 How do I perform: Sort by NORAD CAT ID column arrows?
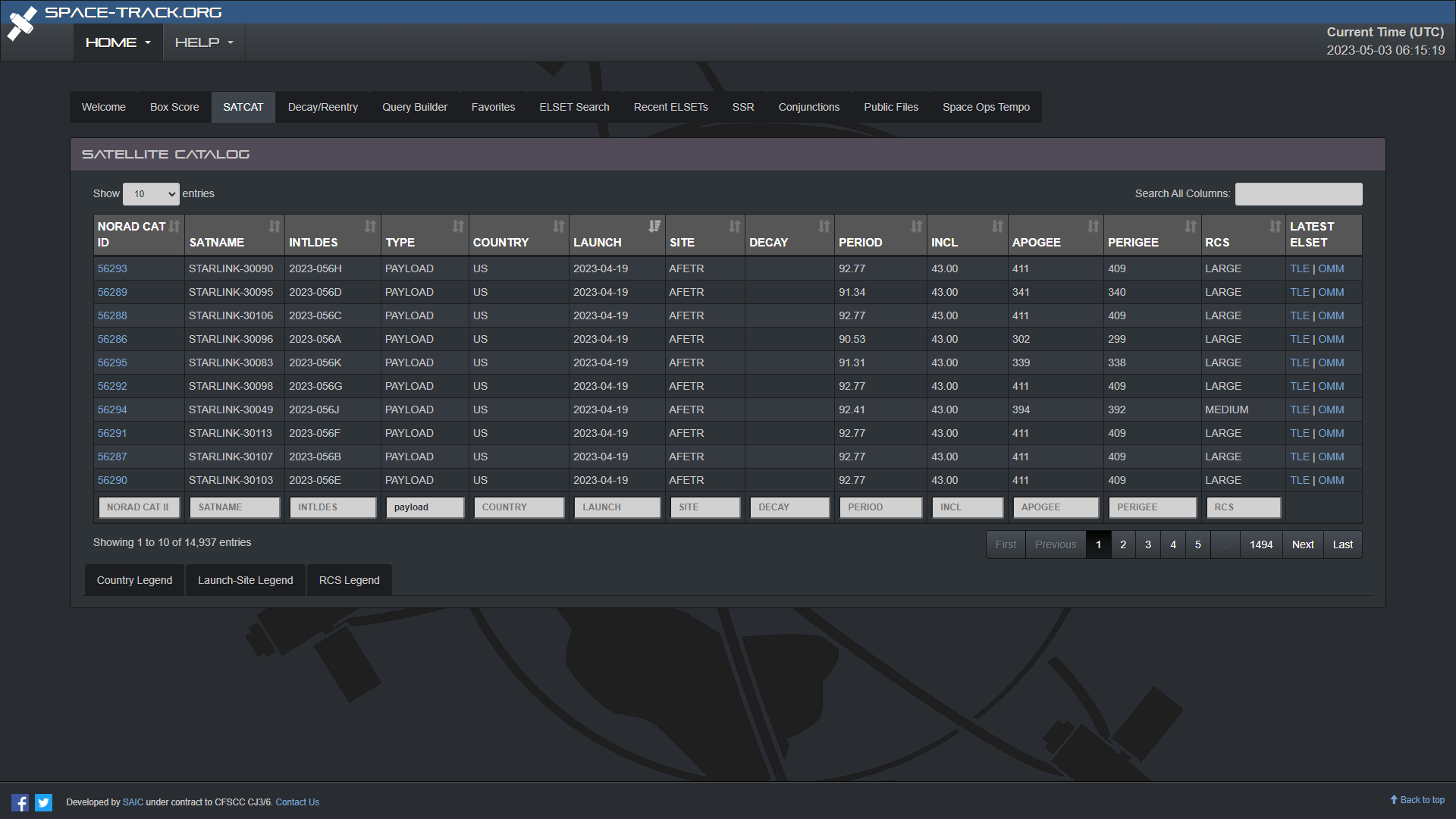pos(174,226)
